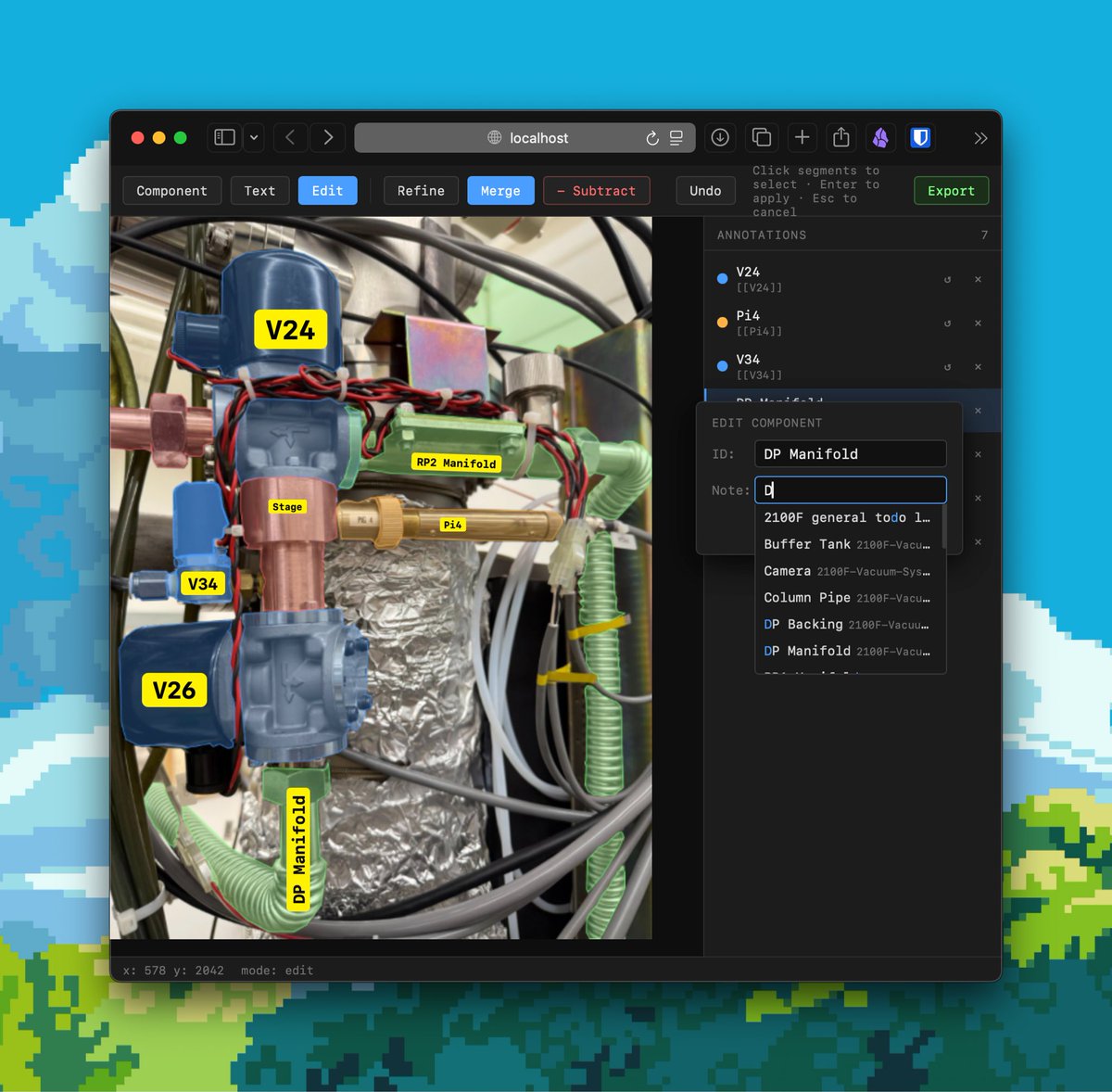Go forward with the forward arrow
Screen dimensions: 1112x1092
tap(328, 137)
